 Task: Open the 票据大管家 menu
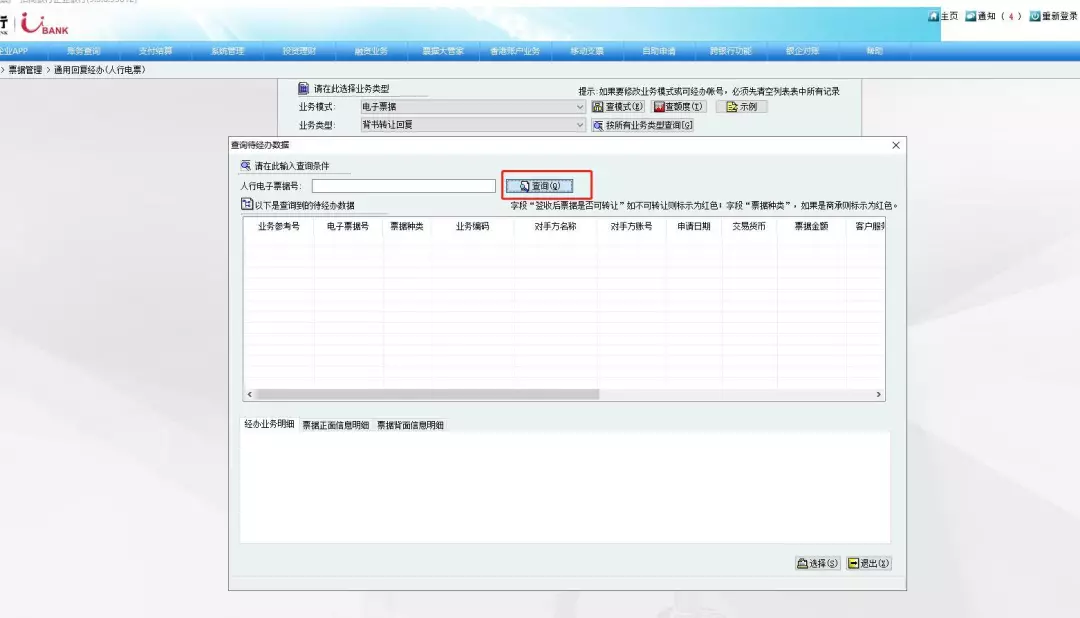pos(442,51)
